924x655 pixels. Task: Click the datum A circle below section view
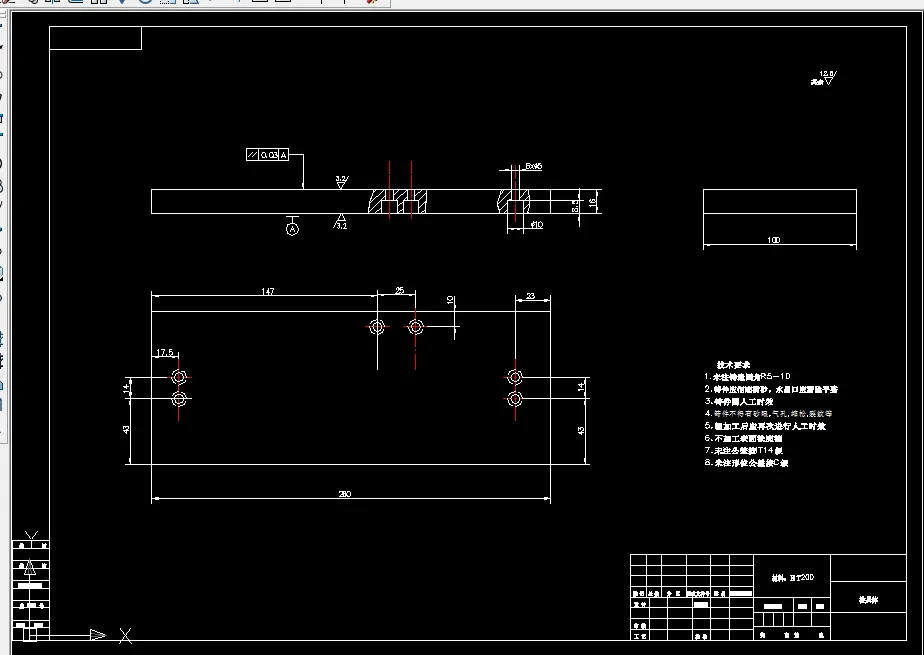click(x=292, y=229)
